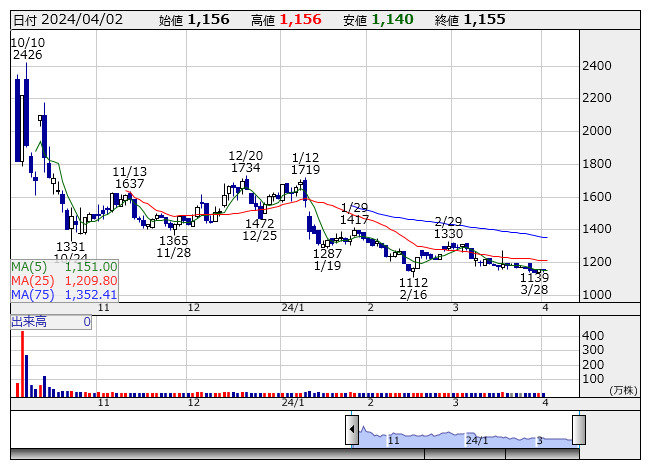
Task: Click the 2/16 1112 low label
Action: [x=412, y=289]
